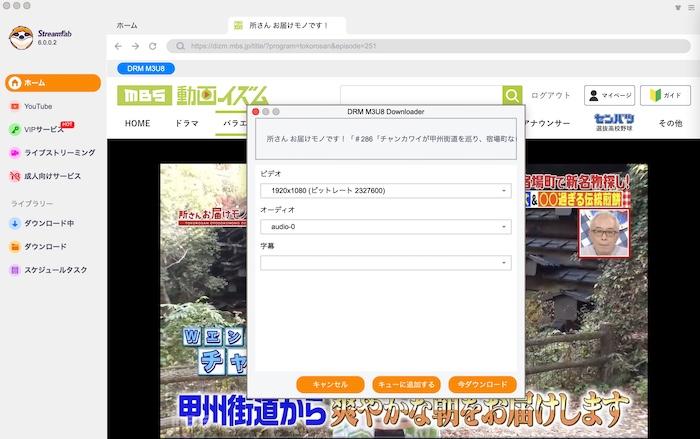This screenshot has height=439, width=700.
Task: Click the video title text field
Action: 386,139
